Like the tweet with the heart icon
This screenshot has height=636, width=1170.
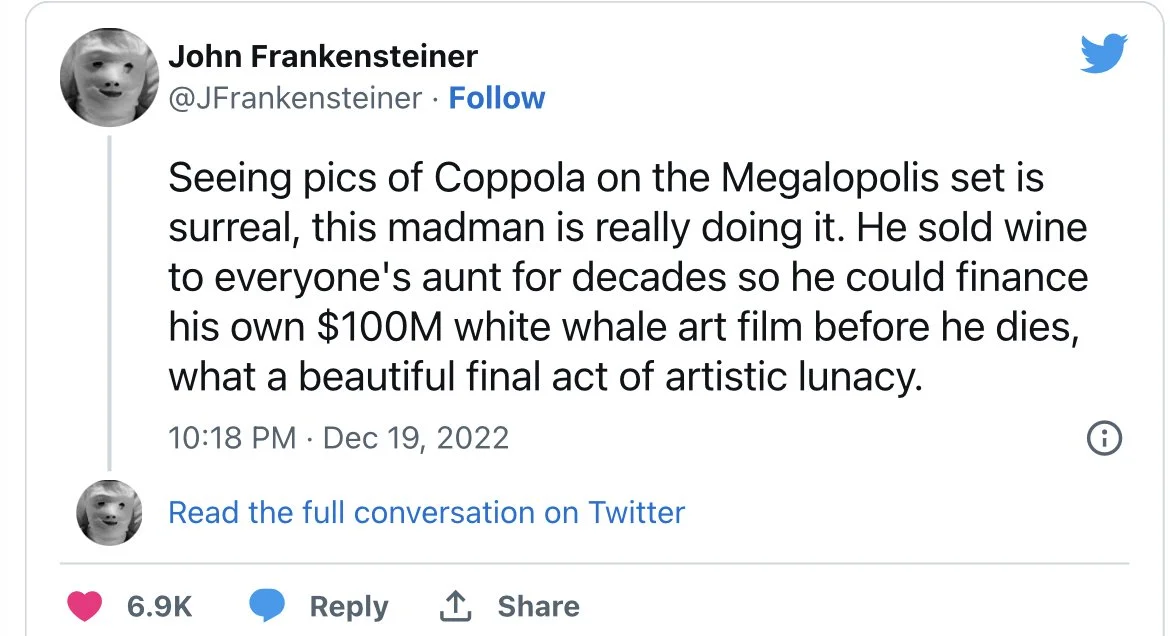[x=85, y=606]
